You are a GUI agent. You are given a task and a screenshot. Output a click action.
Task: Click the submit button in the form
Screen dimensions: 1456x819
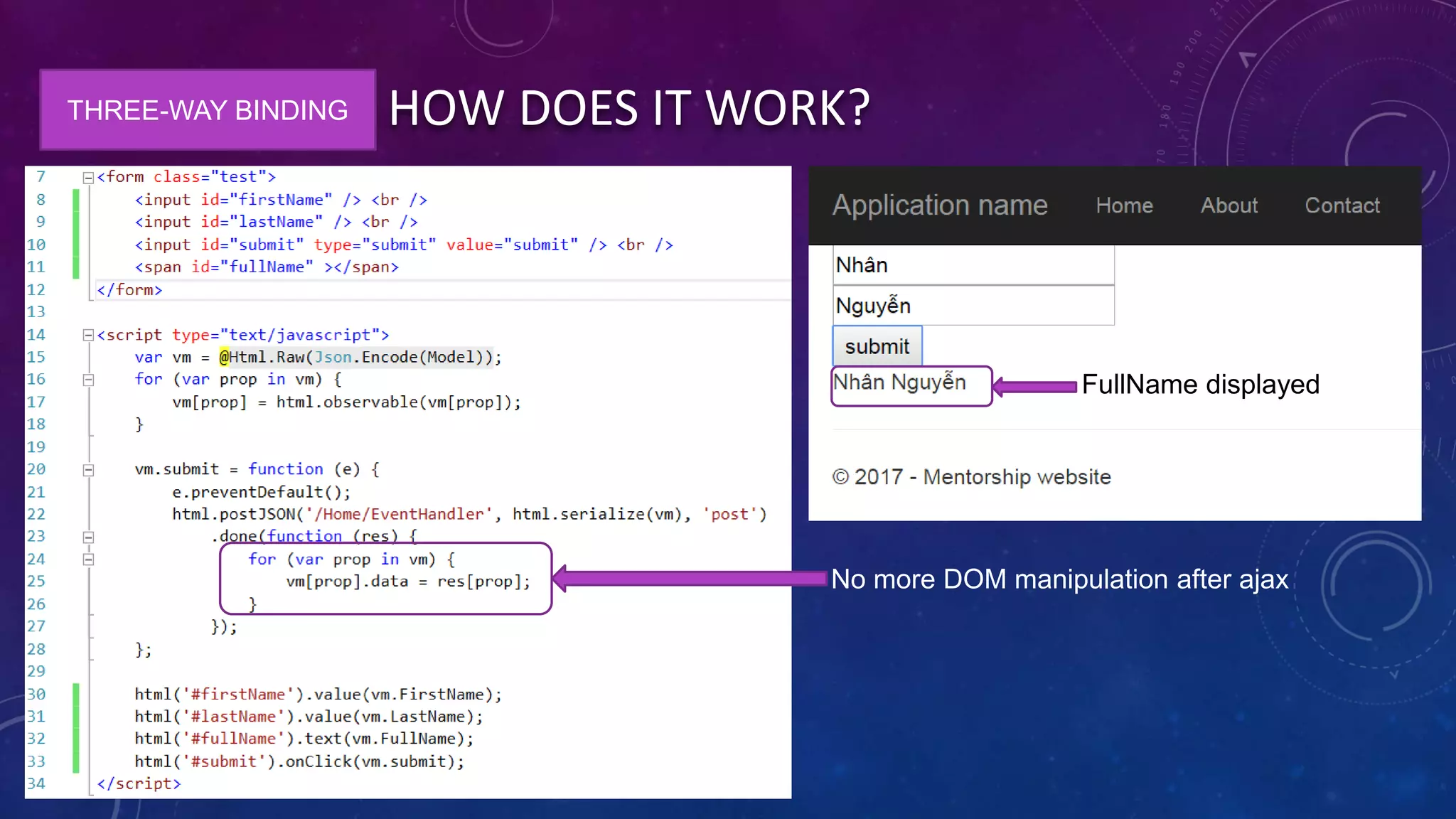877,346
